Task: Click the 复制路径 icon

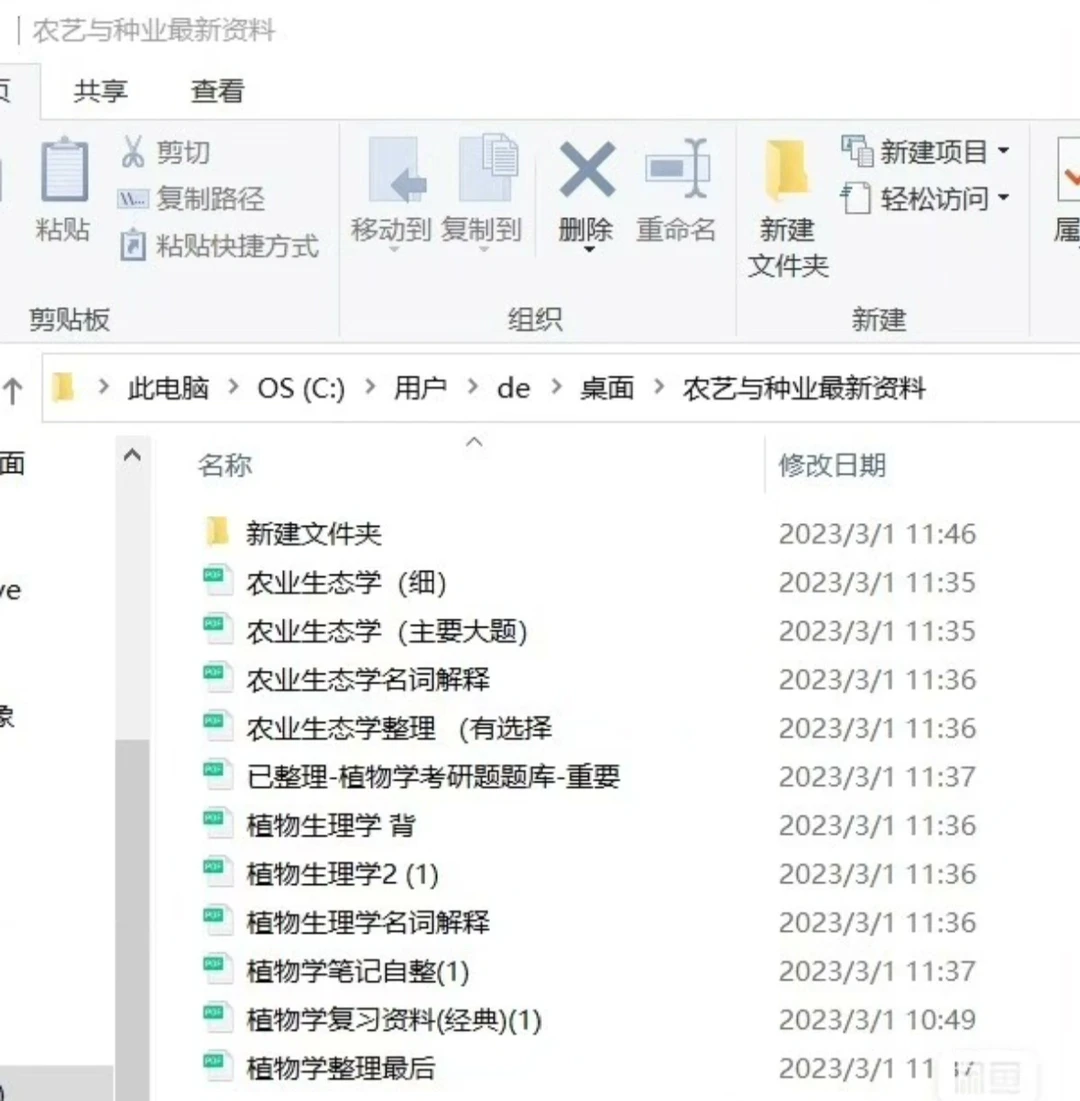Action: pos(132,199)
